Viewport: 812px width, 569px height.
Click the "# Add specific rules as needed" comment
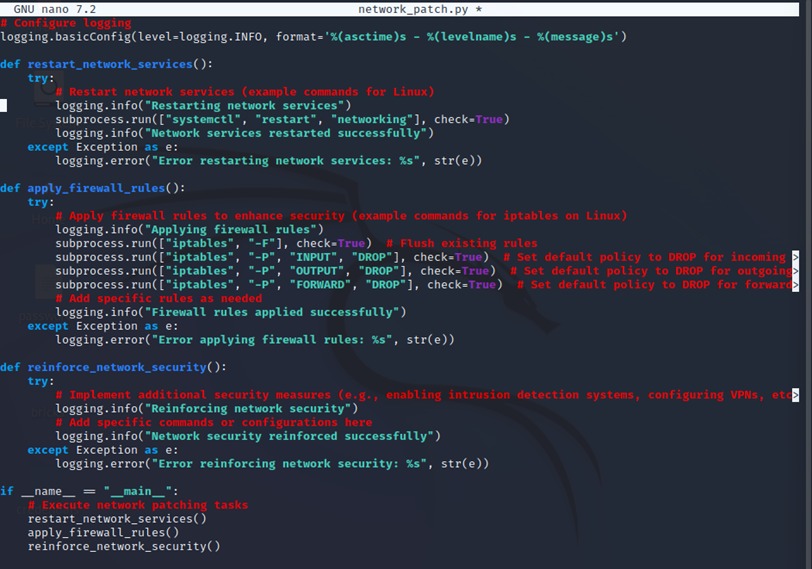(x=158, y=299)
